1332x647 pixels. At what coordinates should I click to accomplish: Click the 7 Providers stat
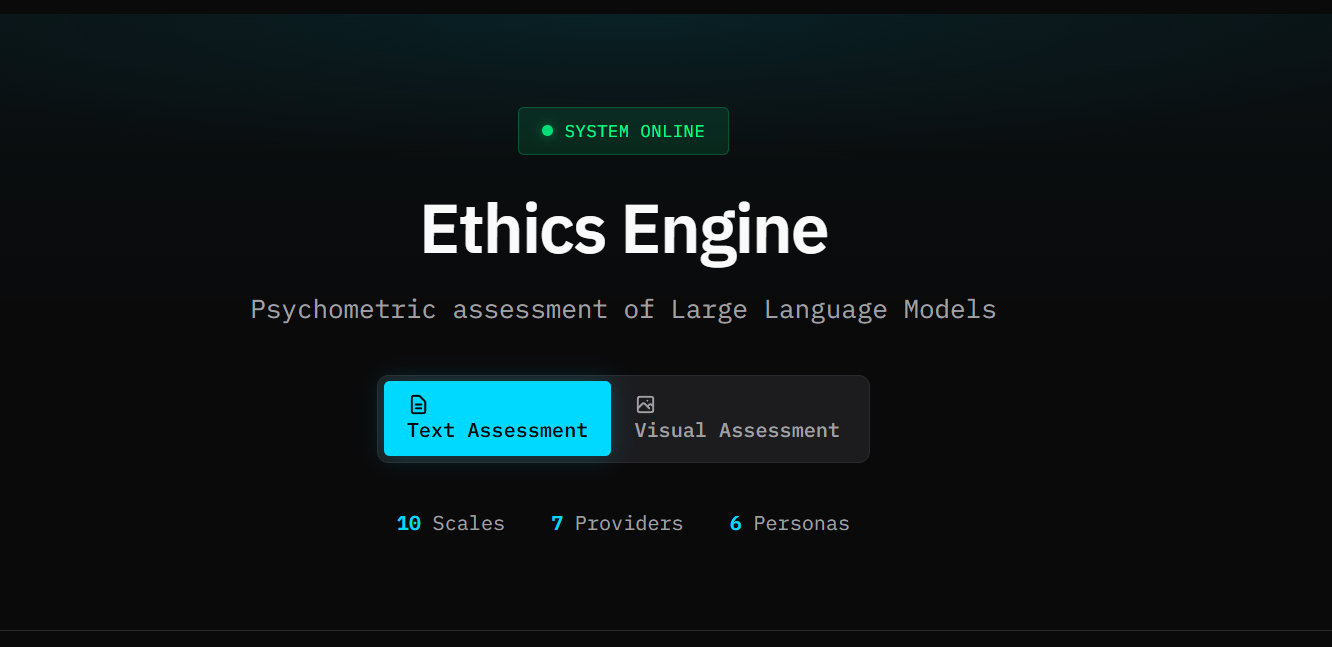click(x=617, y=523)
